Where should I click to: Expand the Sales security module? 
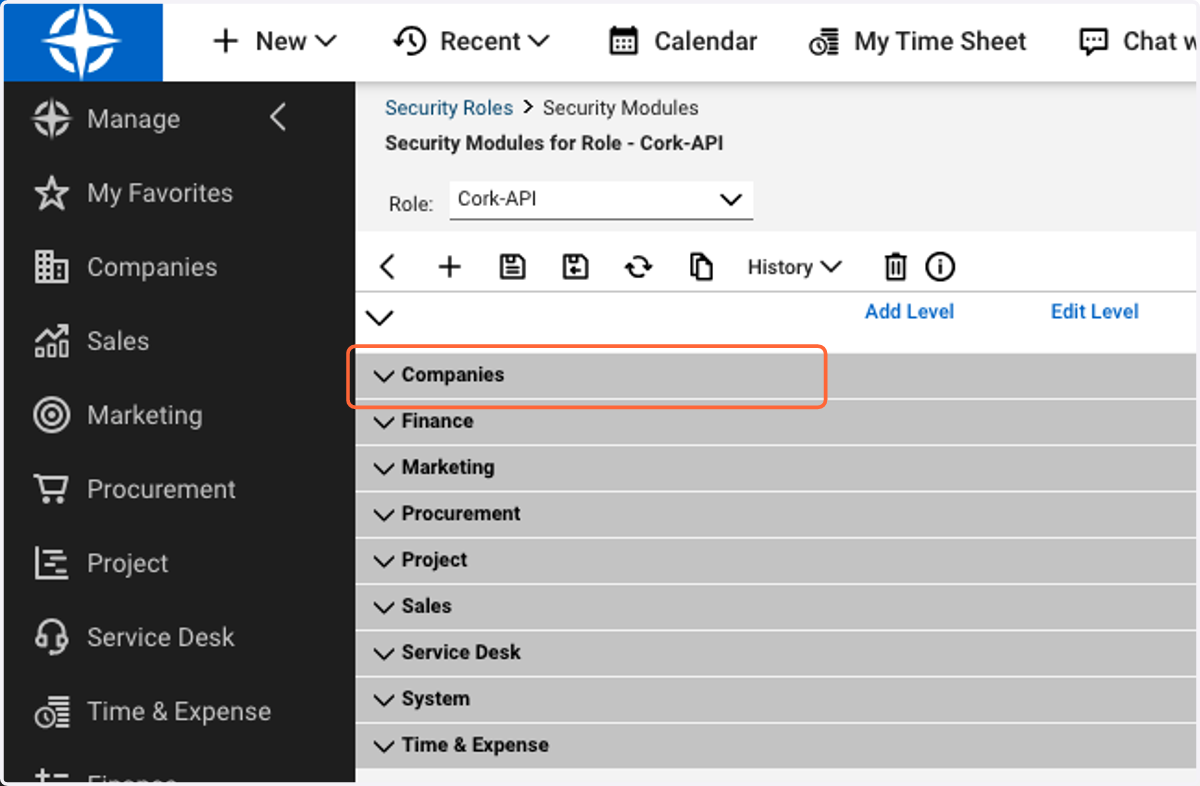coord(384,607)
